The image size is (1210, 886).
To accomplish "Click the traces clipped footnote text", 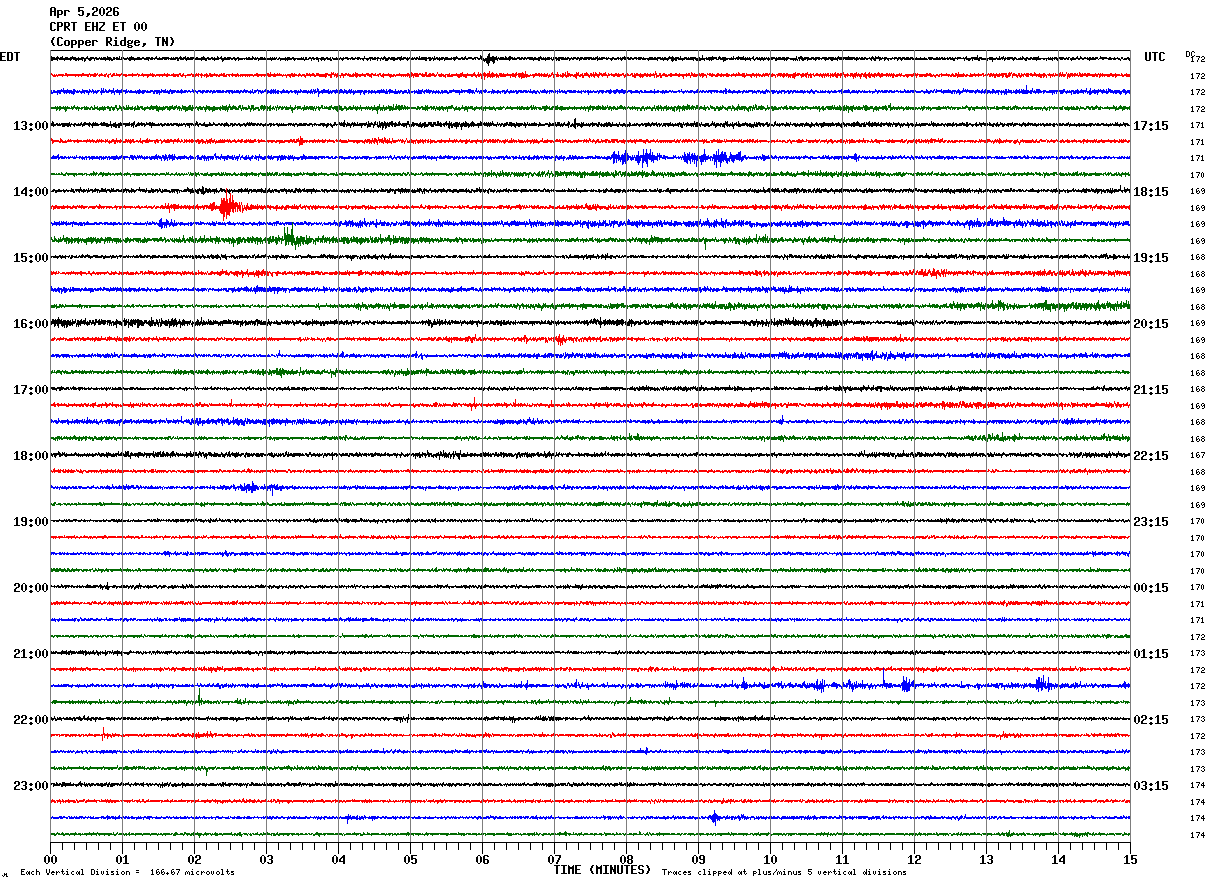I will click(784, 872).
